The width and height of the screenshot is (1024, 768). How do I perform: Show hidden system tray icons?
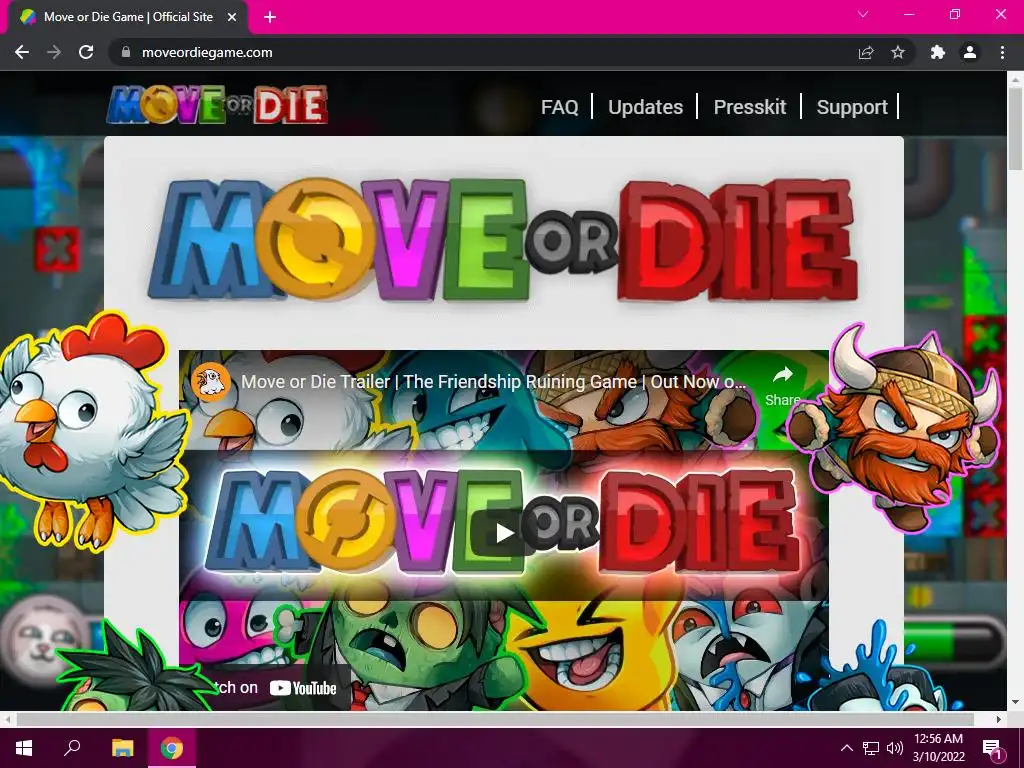846,748
